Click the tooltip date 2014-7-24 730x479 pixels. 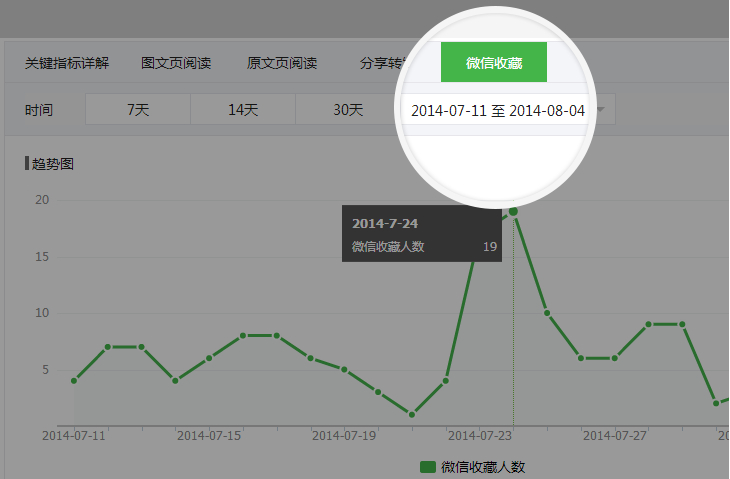pyautogui.click(x=385, y=223)
